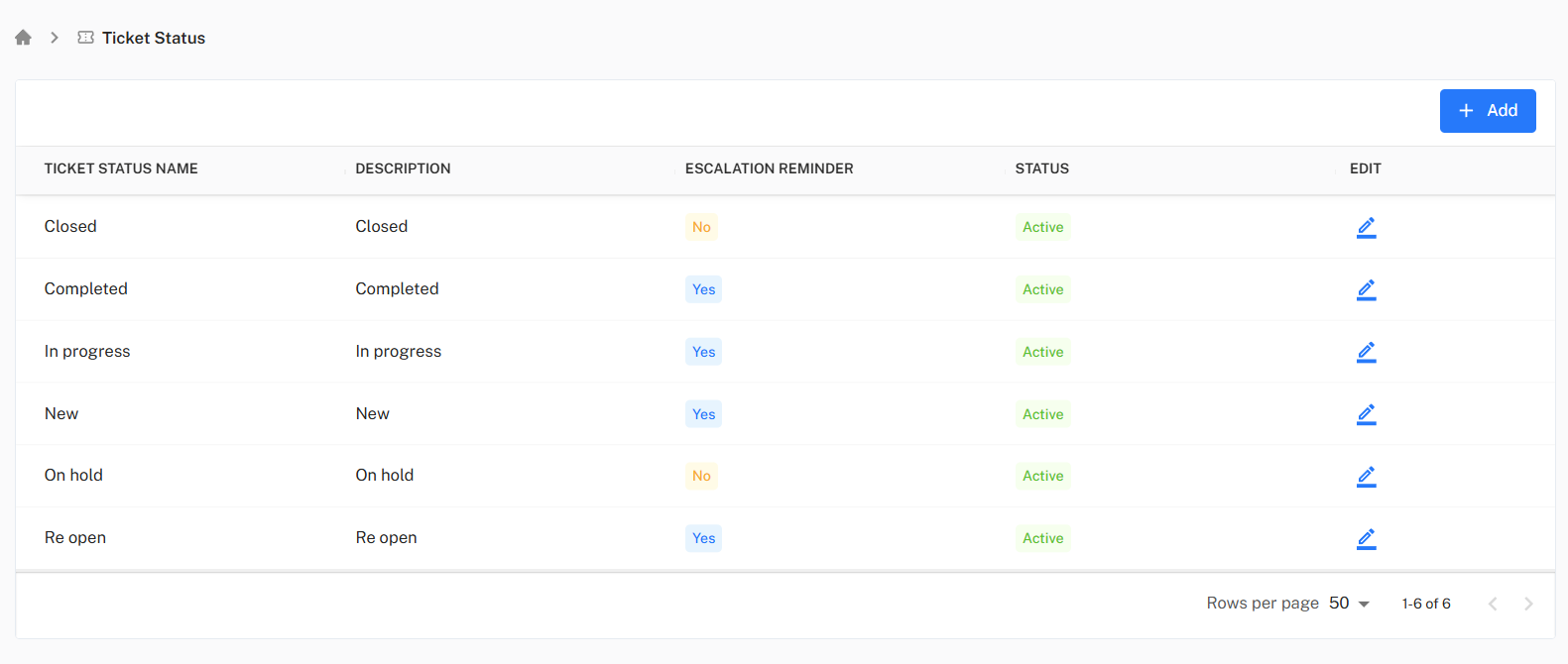Click the Description column header
1568x664 pixels.
click(403, 168)
